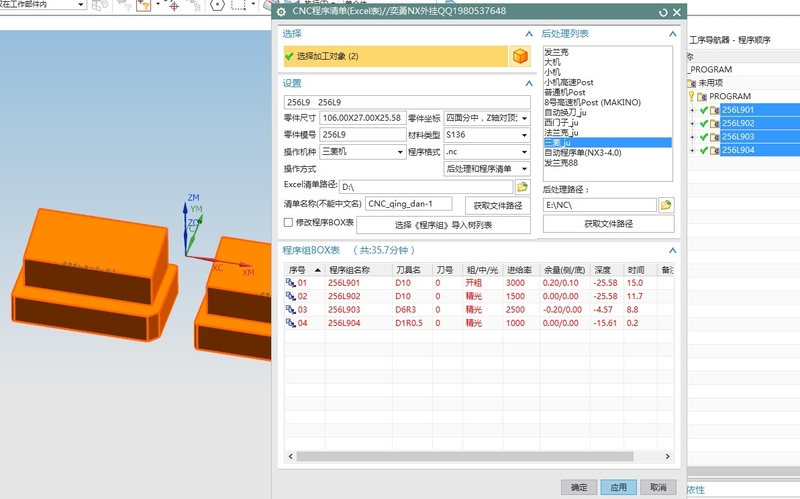Open the work part scope dropdown in toolbar
The height and width of the screenshot is (499, 800).
(x=81, y=5)
